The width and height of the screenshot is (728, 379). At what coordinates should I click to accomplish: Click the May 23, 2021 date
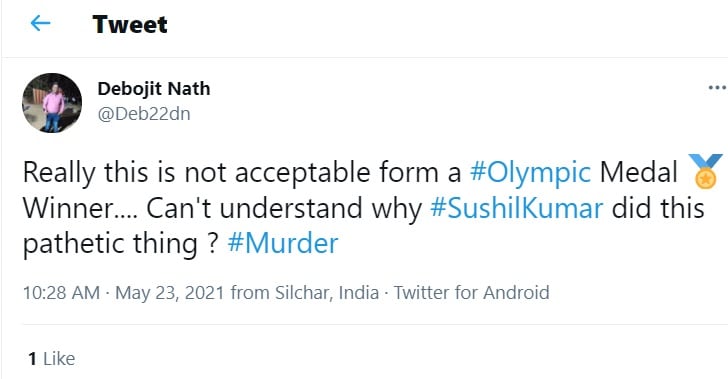170,293
